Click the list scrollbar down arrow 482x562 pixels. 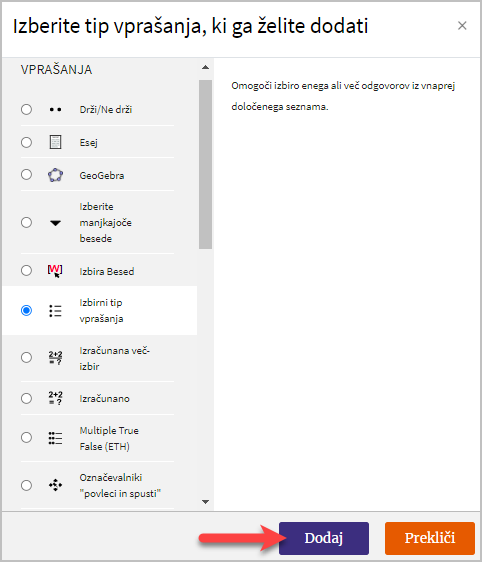tap(205, 502)
